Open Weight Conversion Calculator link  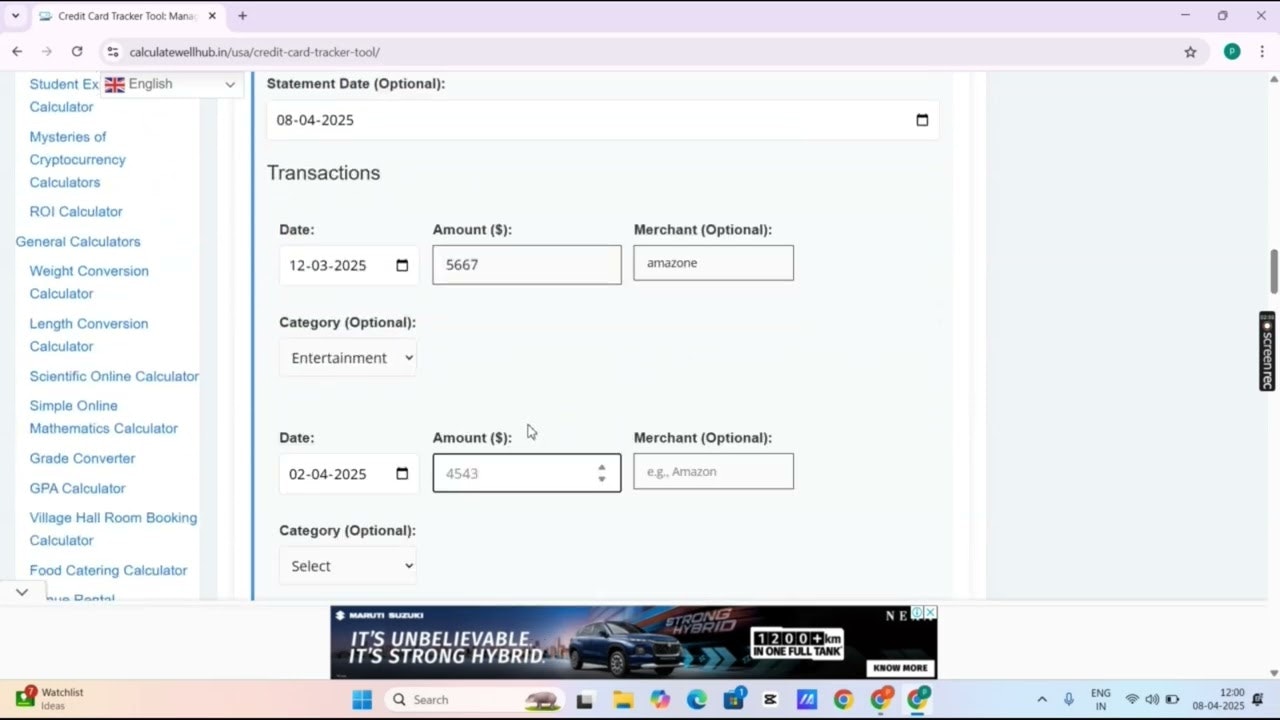coord(89,282)
